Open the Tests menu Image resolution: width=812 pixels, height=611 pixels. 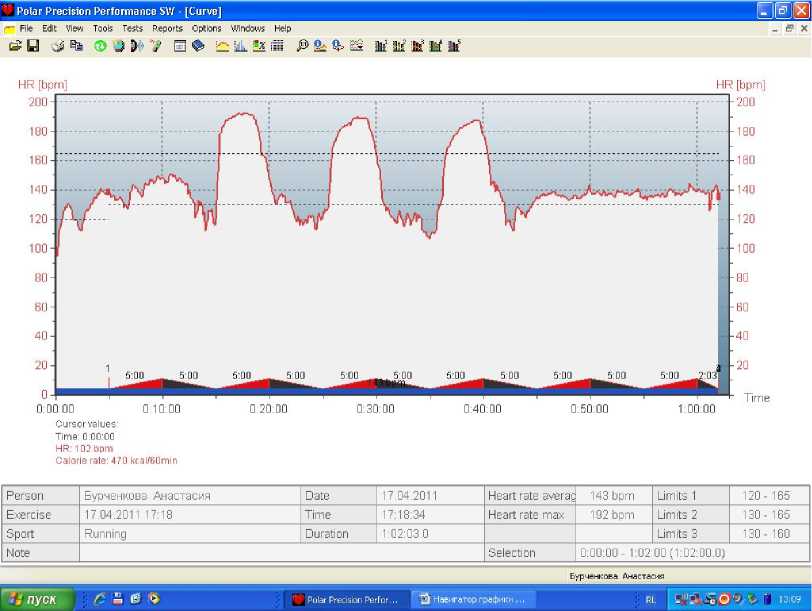pyautogui.click(x=132, y=29)
